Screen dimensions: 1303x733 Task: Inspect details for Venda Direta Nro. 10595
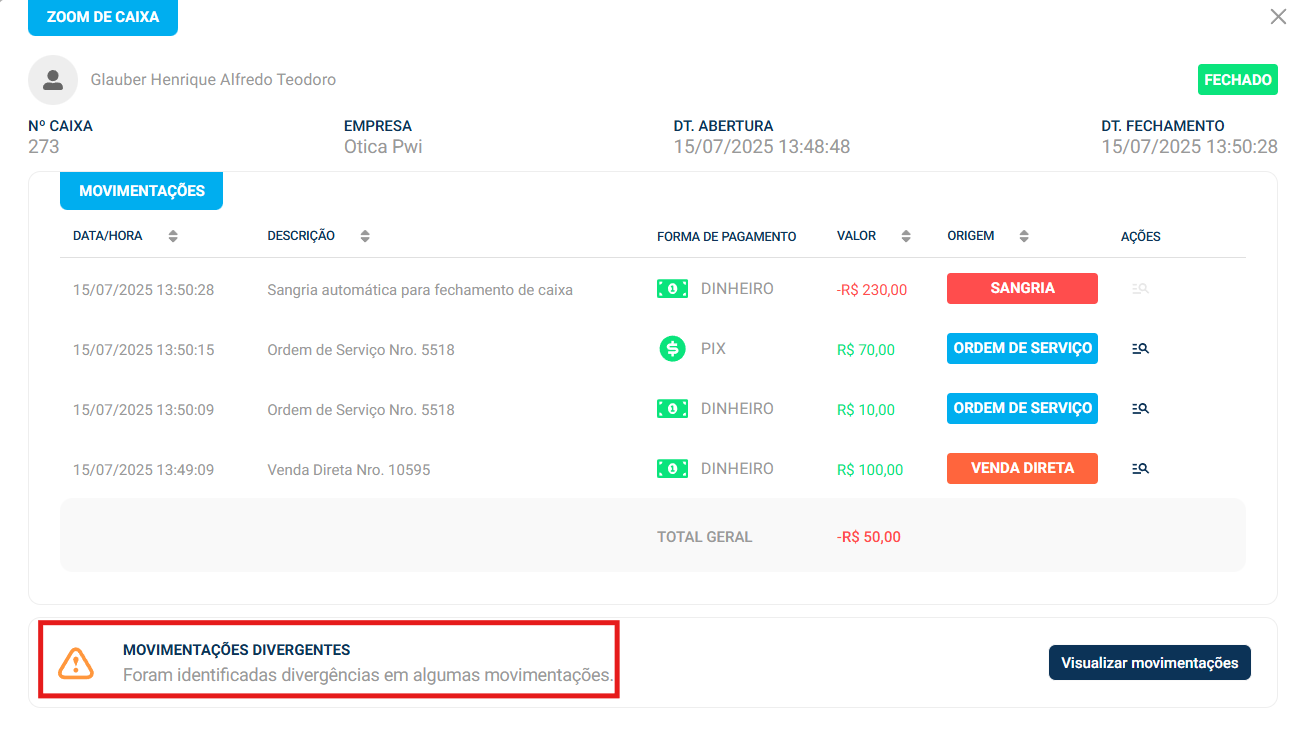(x=1140, y=468)
